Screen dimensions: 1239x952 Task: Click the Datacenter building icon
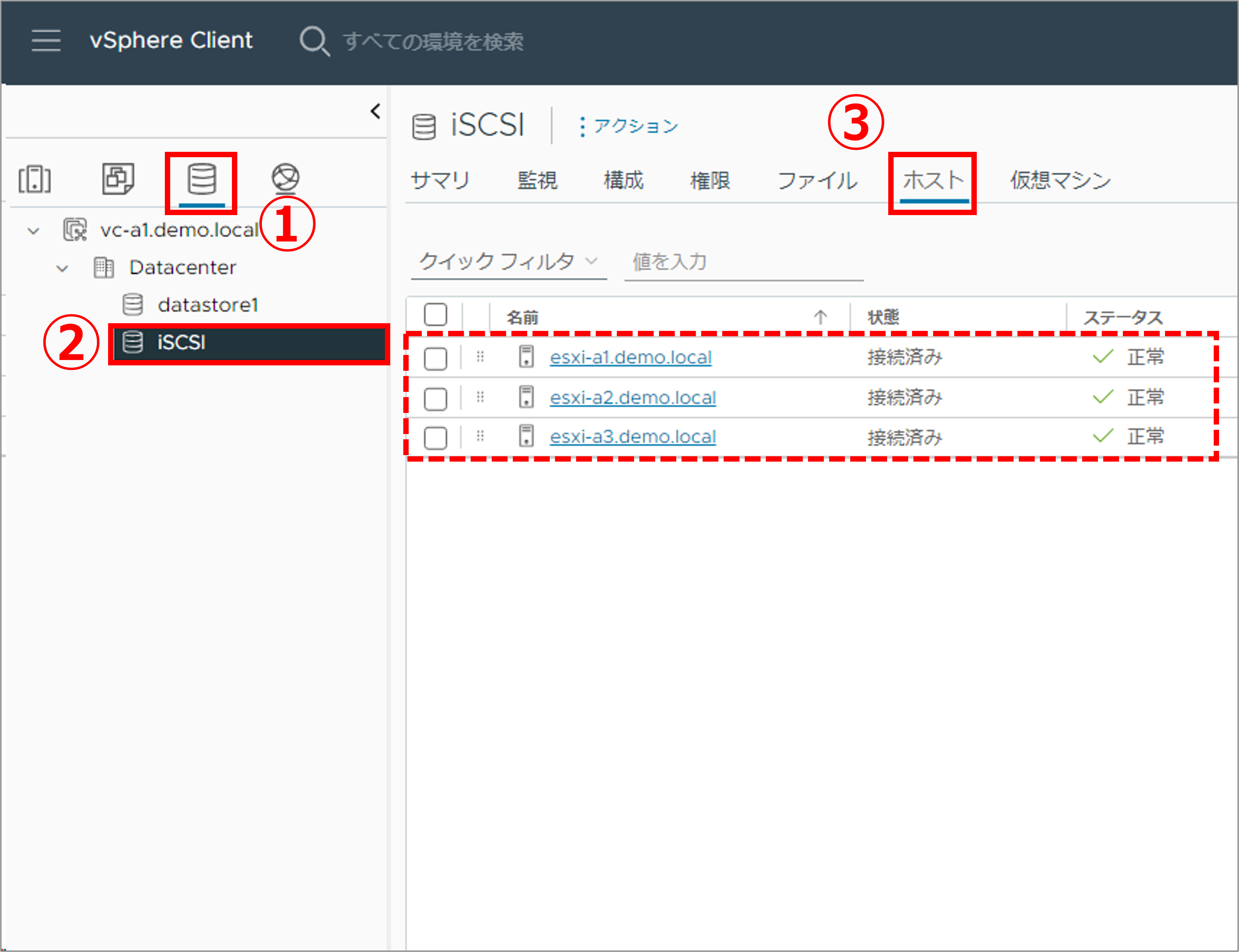[x=104, y=268]
